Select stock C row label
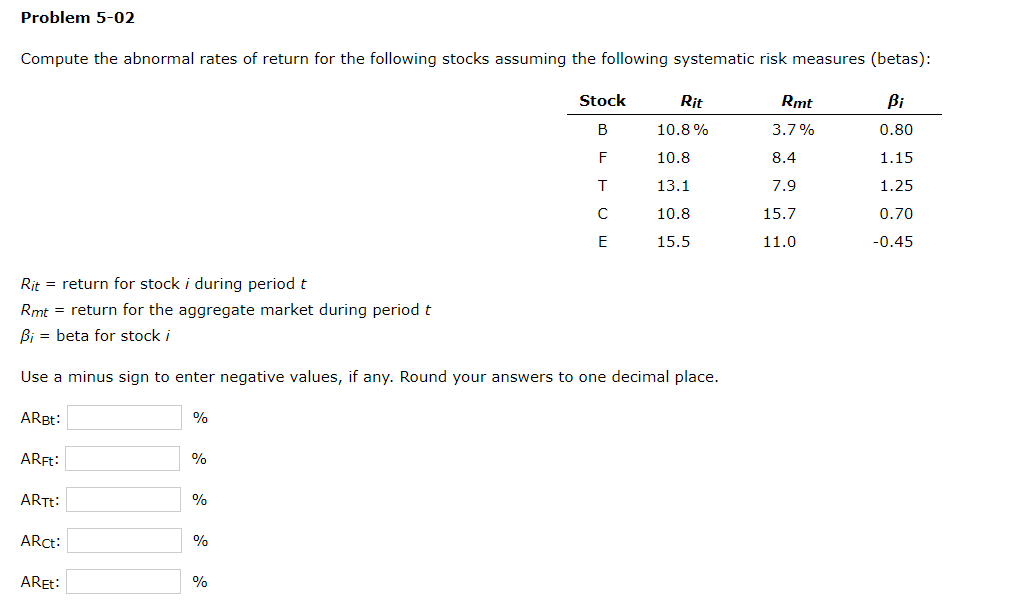Screen dimensions: 1015x613 pos(602,213)
